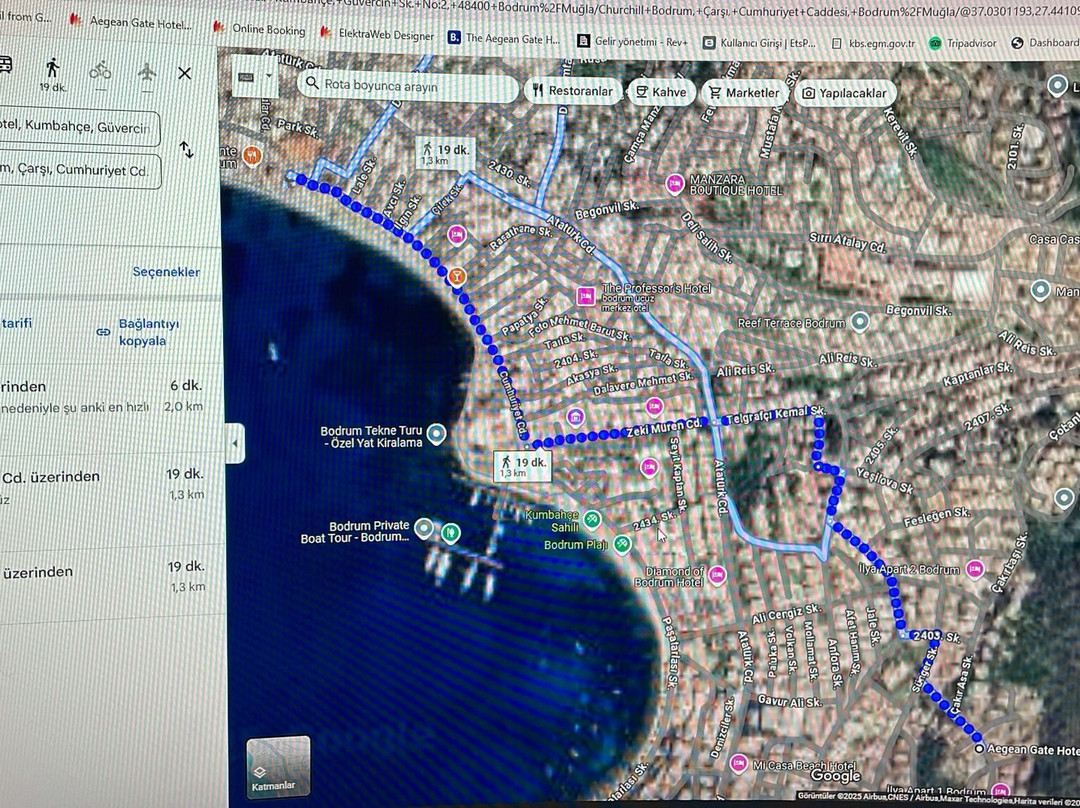Open the Reef Terrace Bodrum pin
1080x808 pixels.
pyautogui.click(x=859, y=322)
